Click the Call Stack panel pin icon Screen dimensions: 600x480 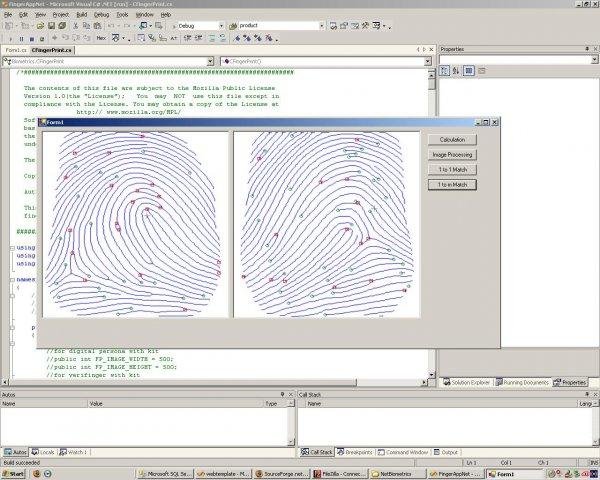click(x=587, y=394)
